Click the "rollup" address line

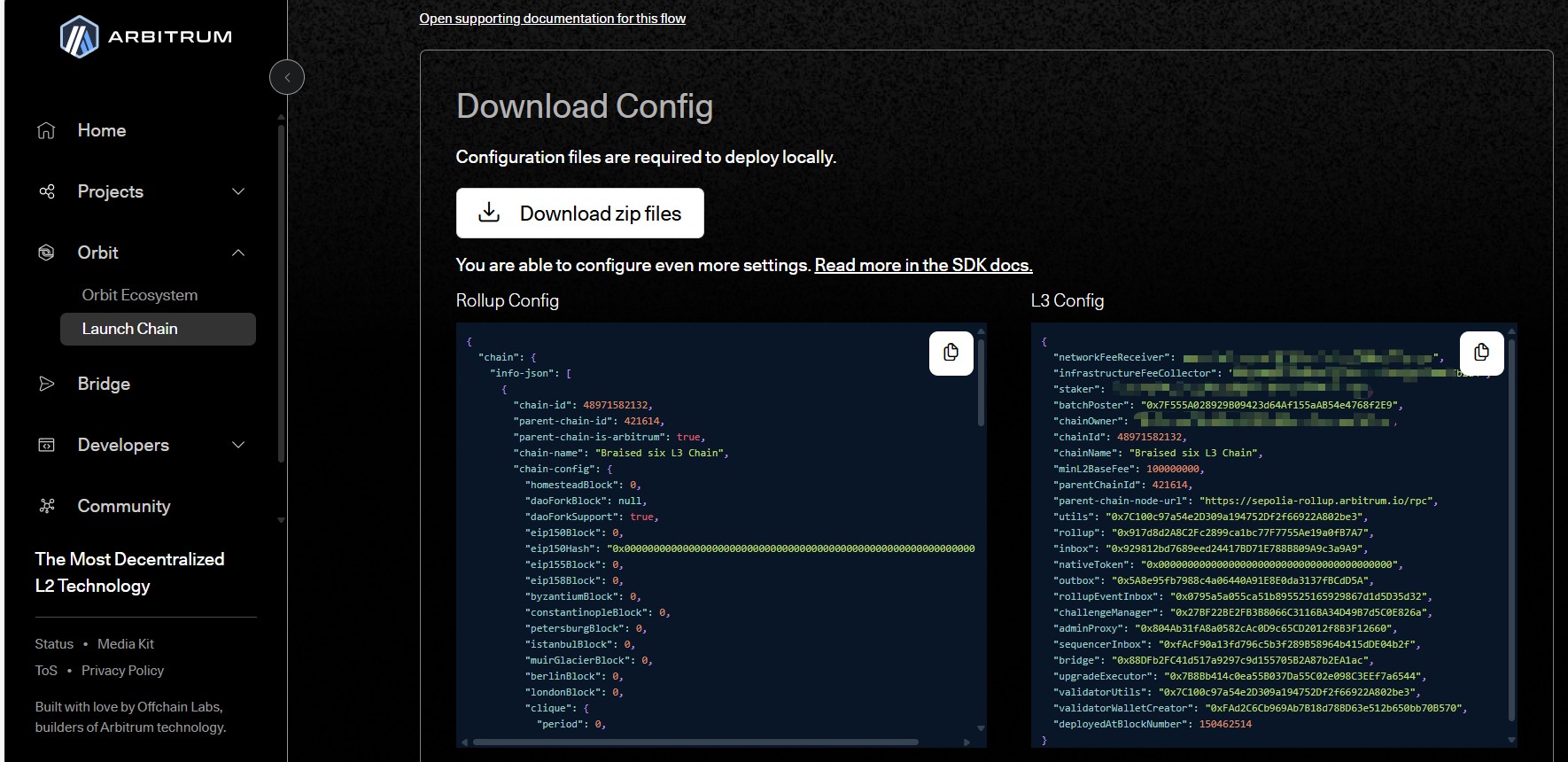pyautogui.click(x=1213, y=533)
